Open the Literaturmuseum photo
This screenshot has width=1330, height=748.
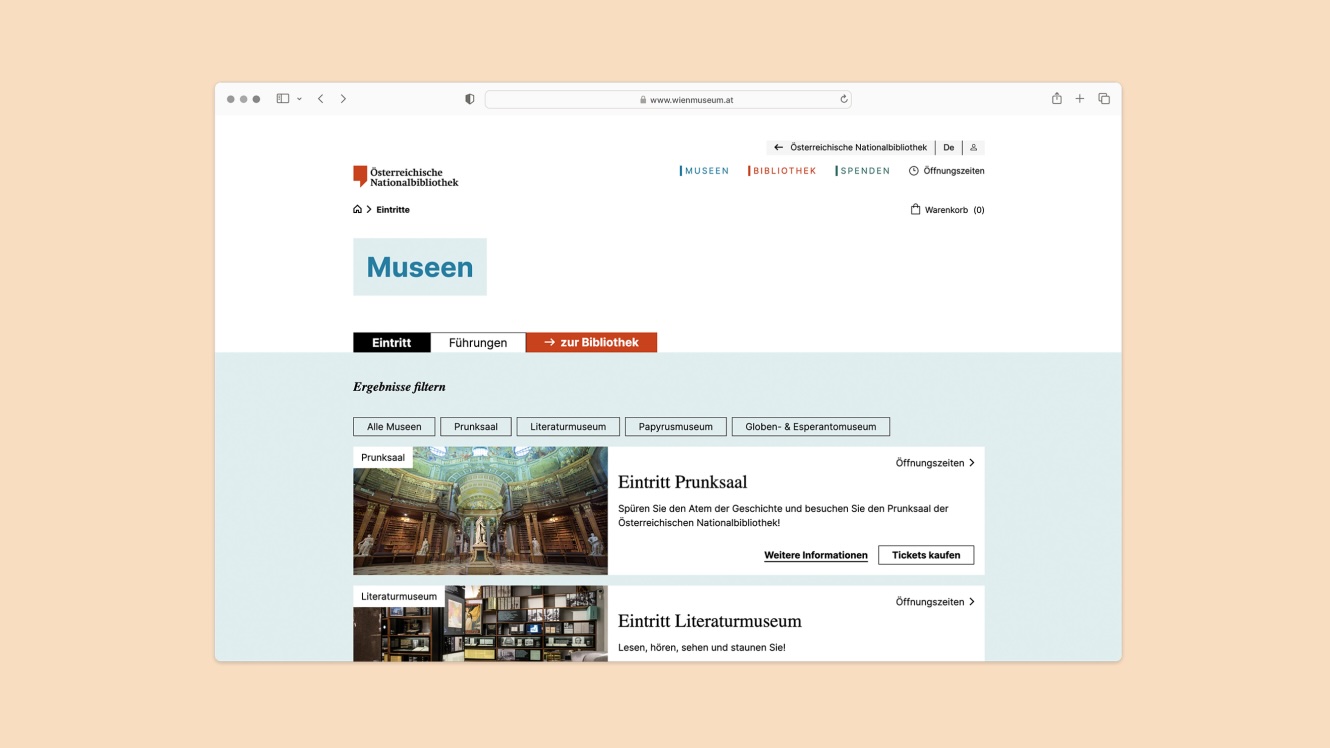click(480, 623)
